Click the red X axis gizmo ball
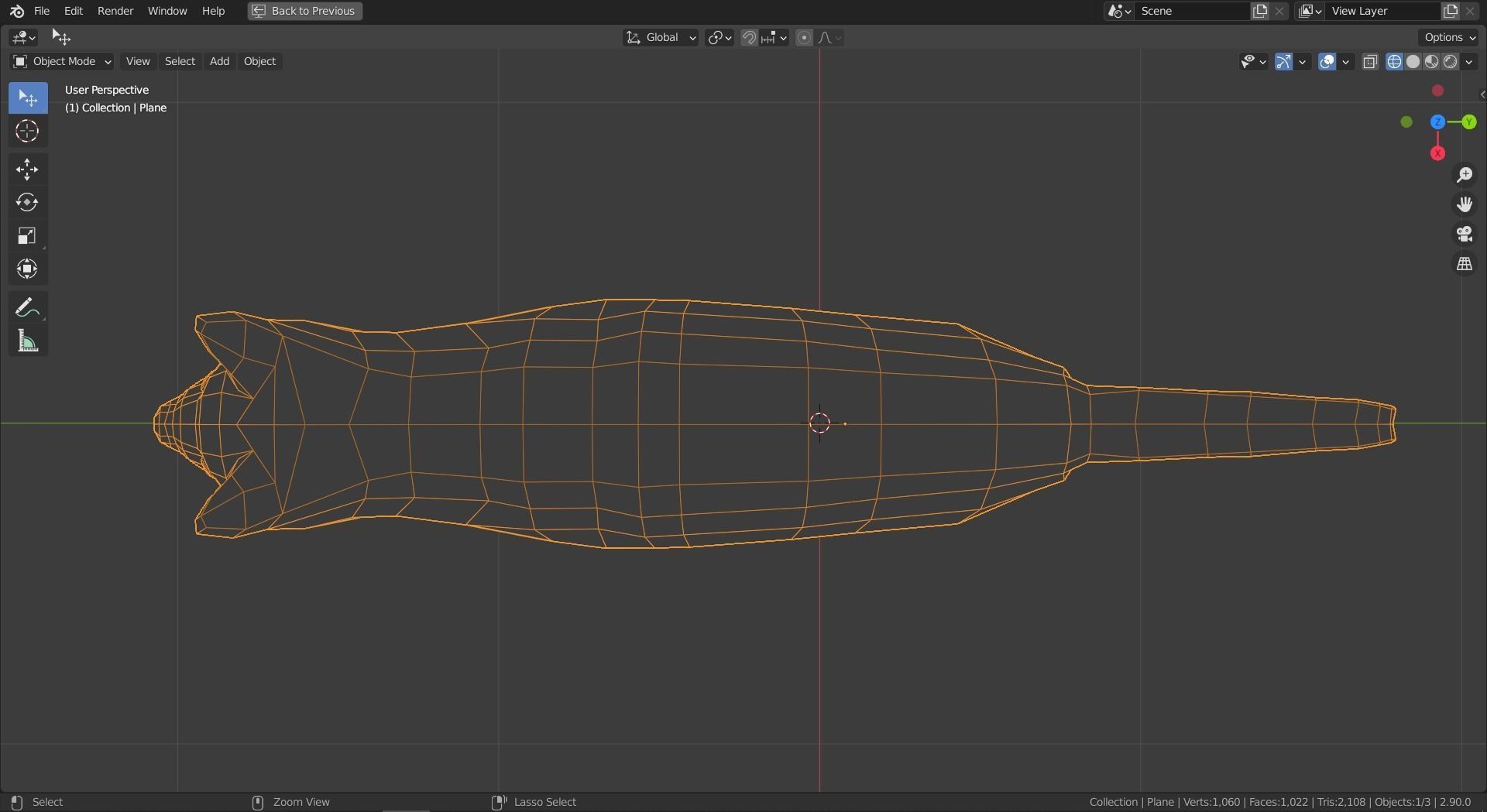Image resolution: width=1487 pixels, height=812 pixels. click(1437, 153)
